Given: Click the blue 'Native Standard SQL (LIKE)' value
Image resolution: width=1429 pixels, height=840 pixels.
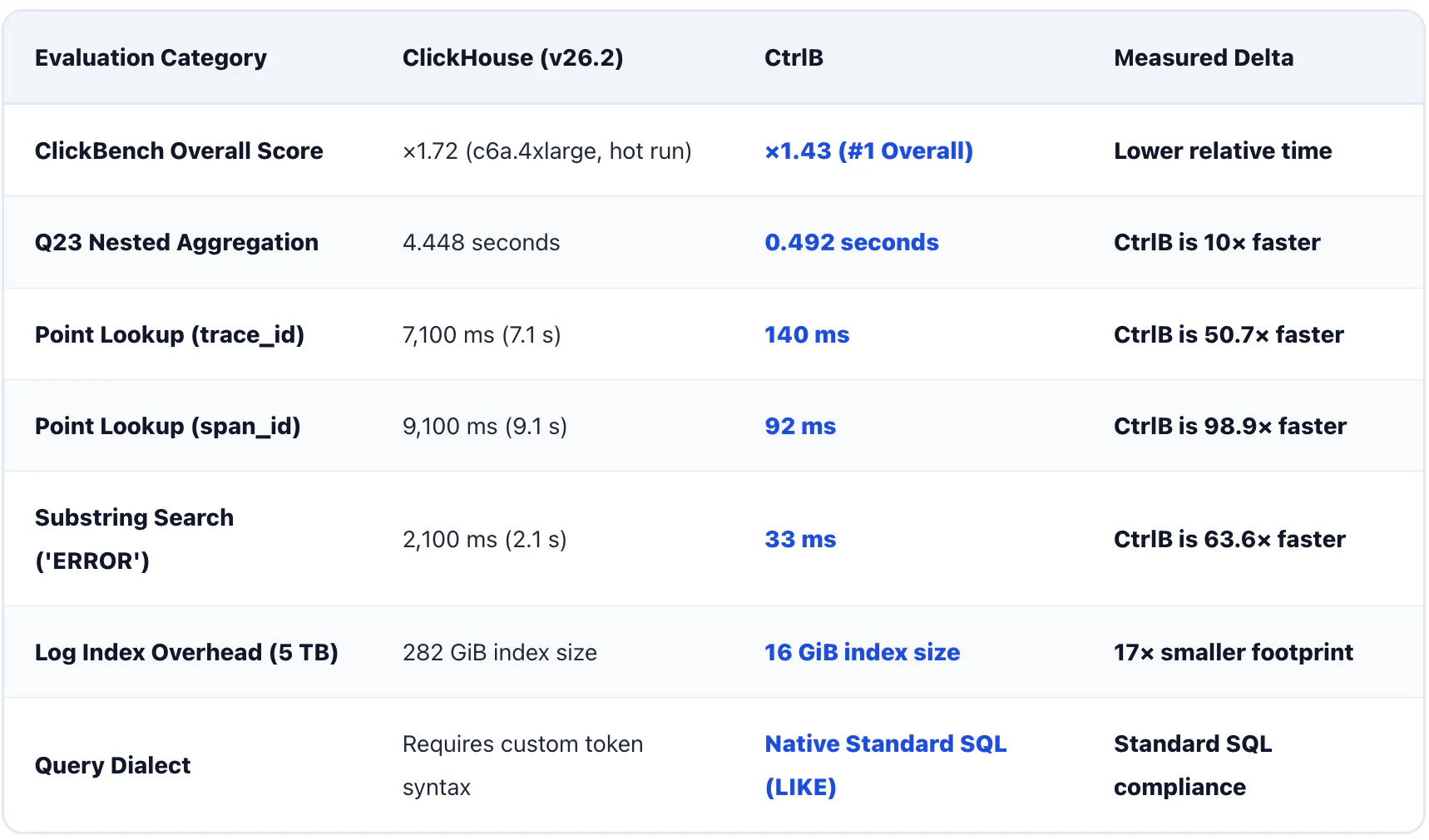Looking at the screenshot, I should click(885, 765).
